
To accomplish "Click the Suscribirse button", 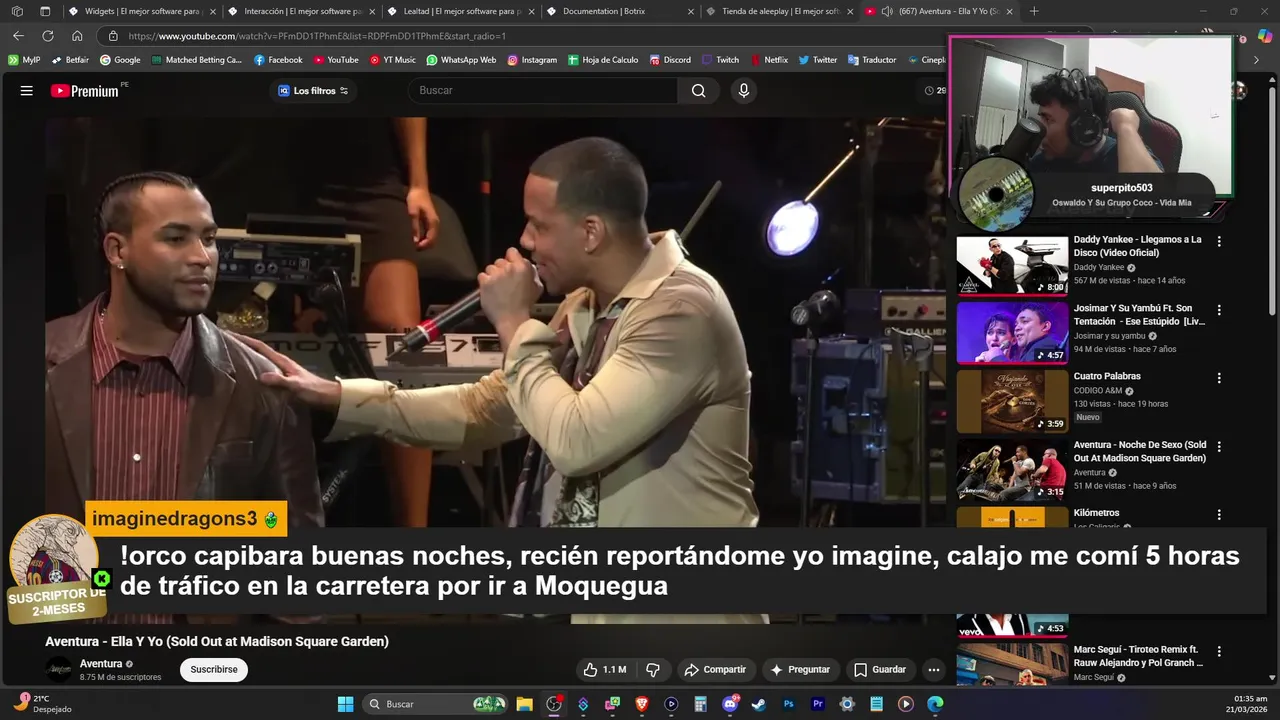I will (214, 670).
